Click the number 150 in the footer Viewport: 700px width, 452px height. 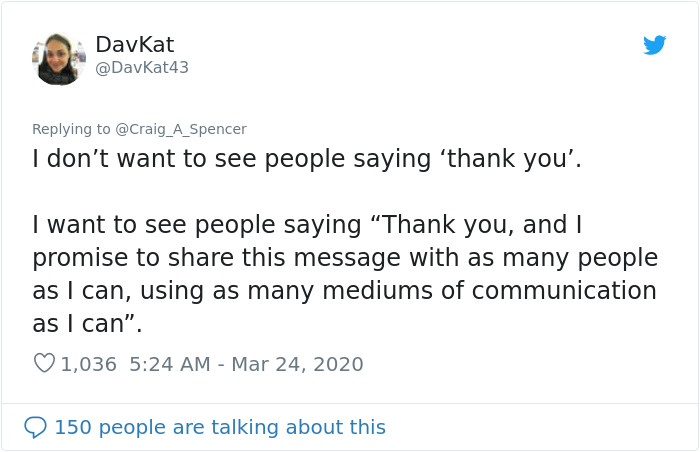(x=73, y=427)
